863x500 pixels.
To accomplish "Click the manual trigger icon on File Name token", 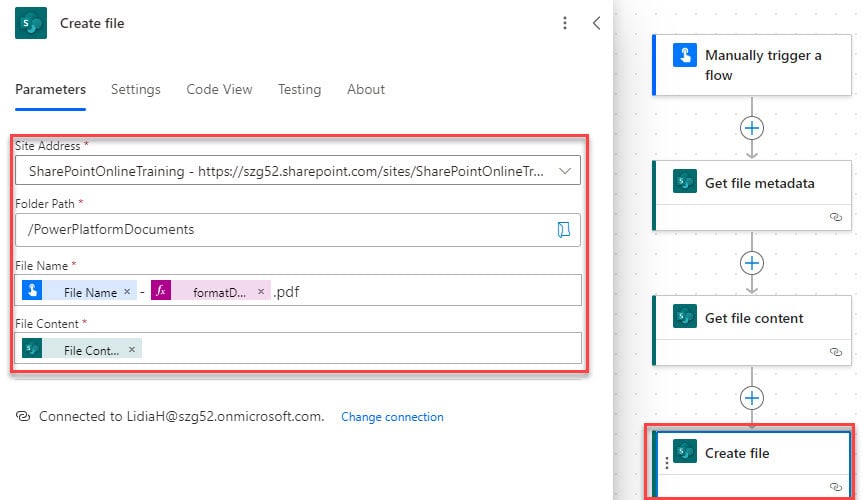I will pyautogui.click(x=32, y=290).
